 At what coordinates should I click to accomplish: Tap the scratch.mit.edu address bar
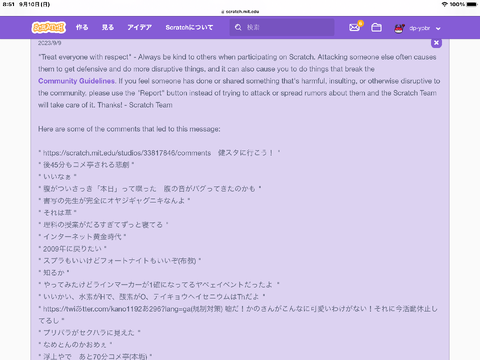[x=240, y=12]
